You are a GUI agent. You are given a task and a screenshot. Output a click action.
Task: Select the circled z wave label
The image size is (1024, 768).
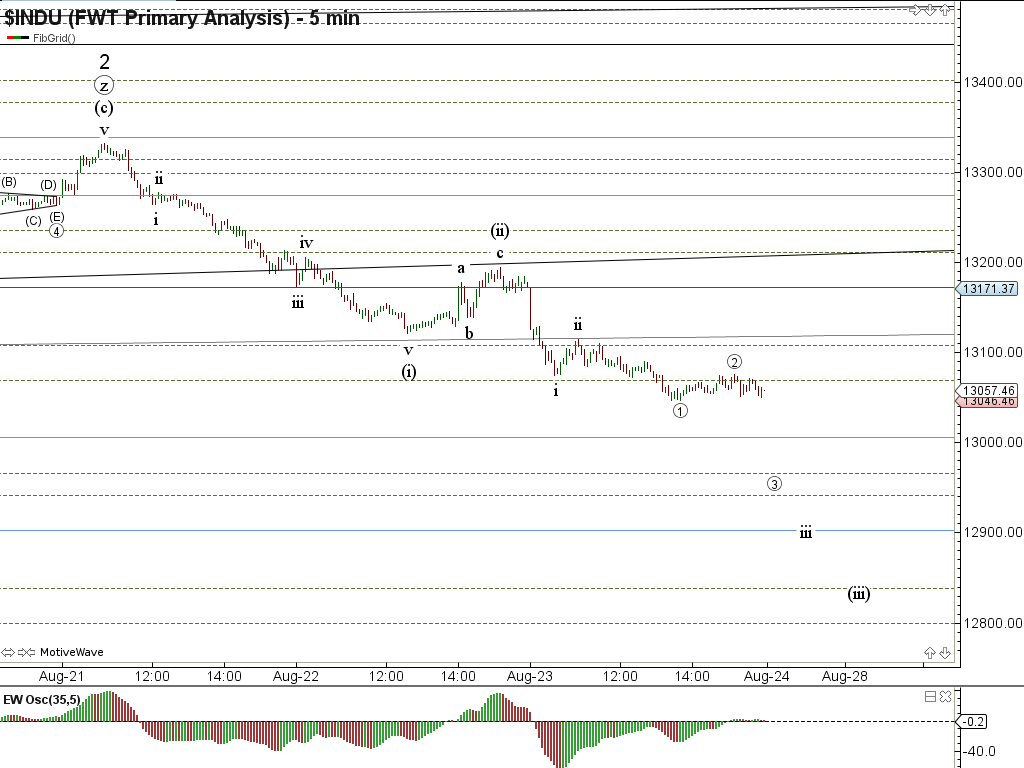coord(104,85)
